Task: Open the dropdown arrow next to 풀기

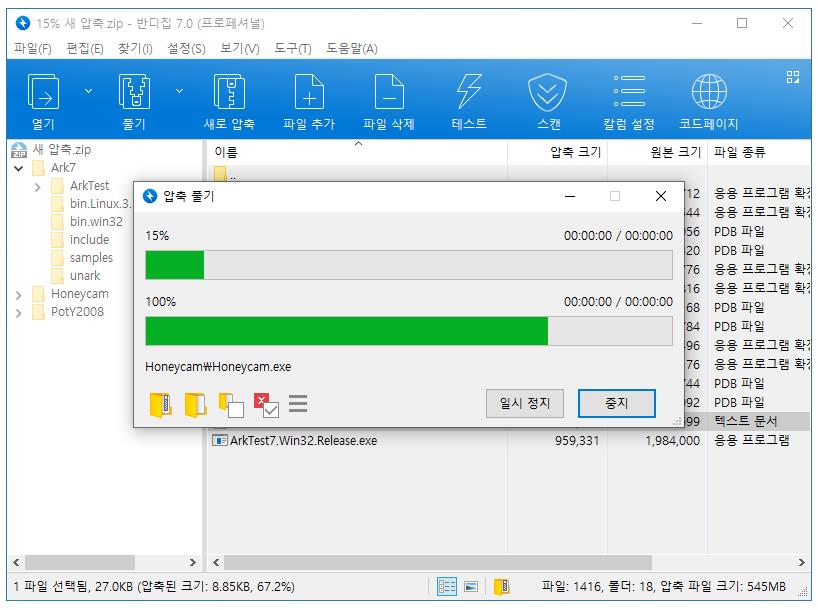Action: coord(179,91)
